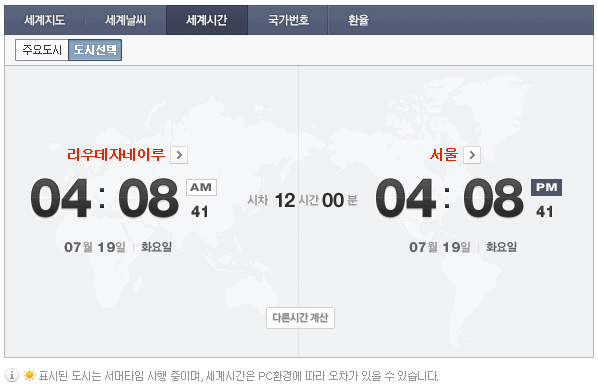Viewport: 598px width, 387px height.
Task: Click the 시차 12시간 00분 display
Action: tap(302, 200)
